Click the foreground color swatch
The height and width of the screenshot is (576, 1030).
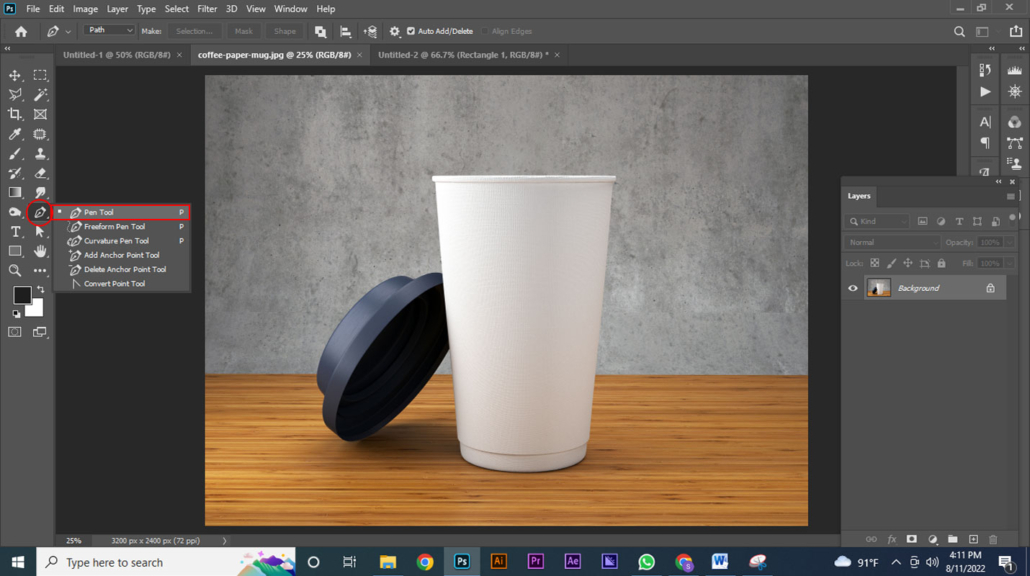pyautogui.click(x=21, y=295)
